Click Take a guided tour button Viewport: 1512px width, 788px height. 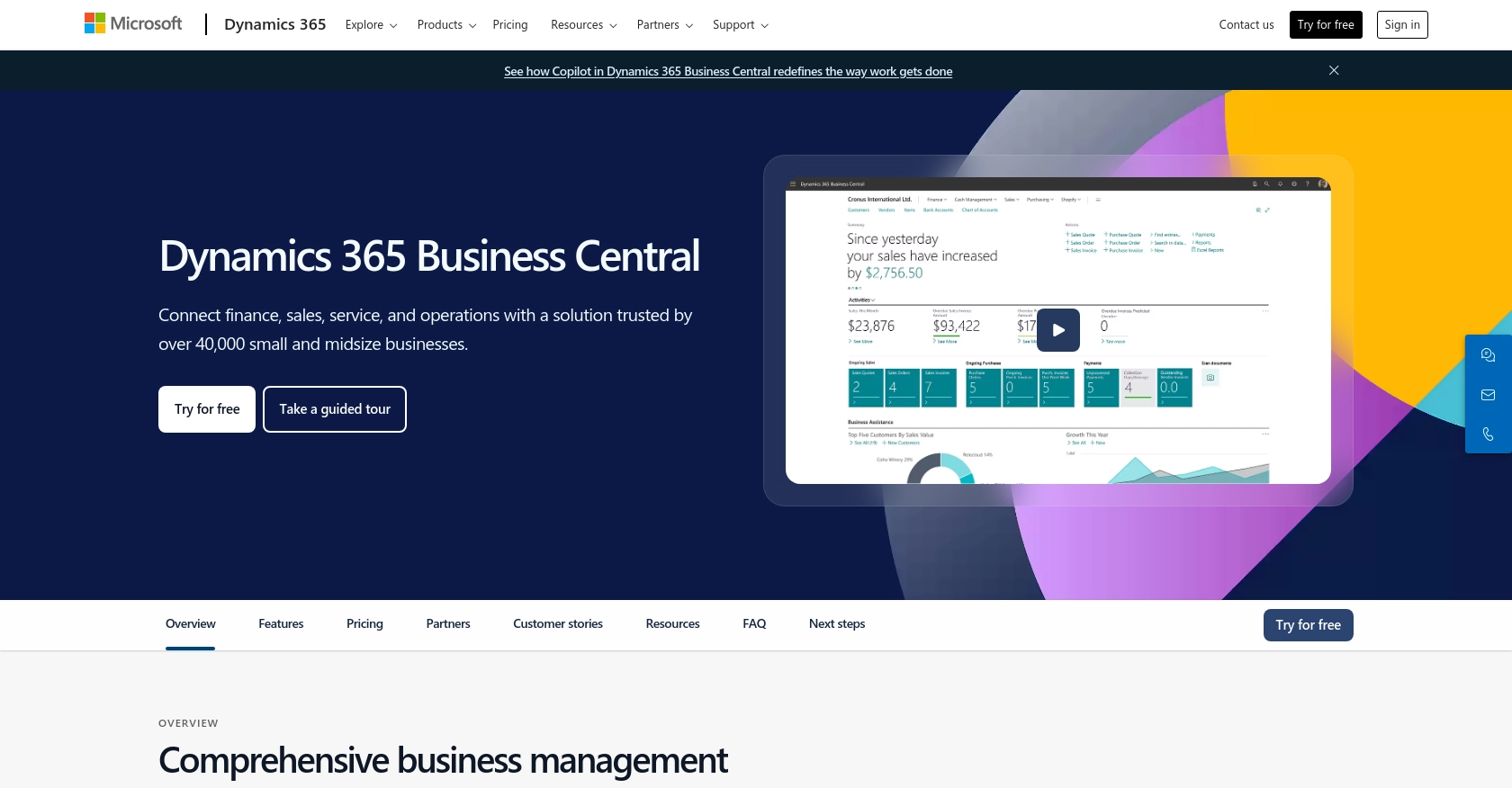[x=335, y=409]
